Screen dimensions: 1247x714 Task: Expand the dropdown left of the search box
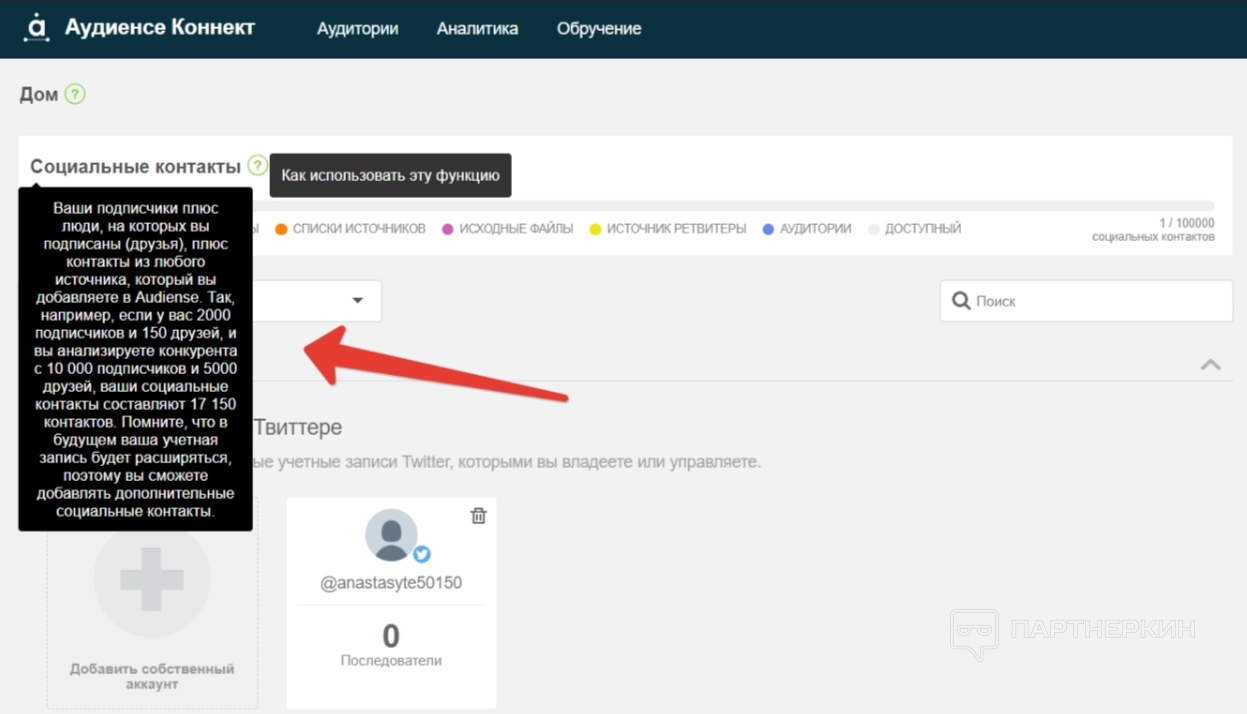(357, 301)
